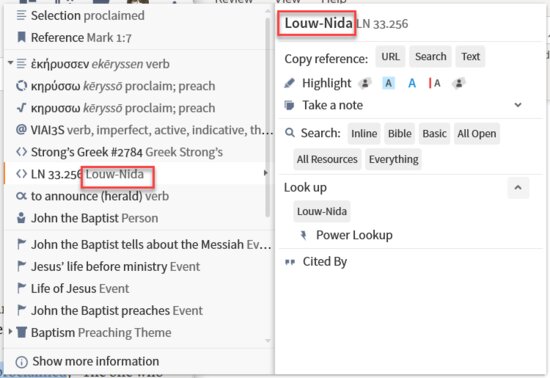Click the Cited By quote icon

tap(290, 262)
